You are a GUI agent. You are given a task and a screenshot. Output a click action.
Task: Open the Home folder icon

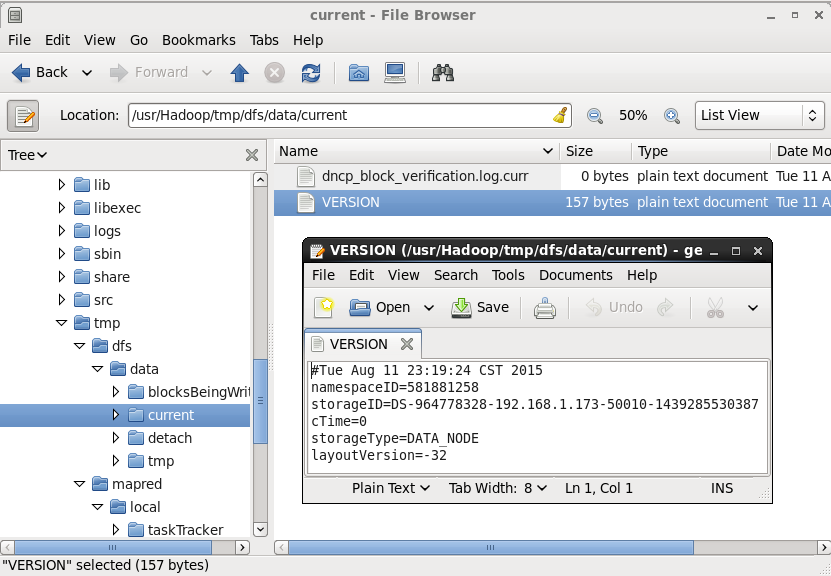pos(359,73)
